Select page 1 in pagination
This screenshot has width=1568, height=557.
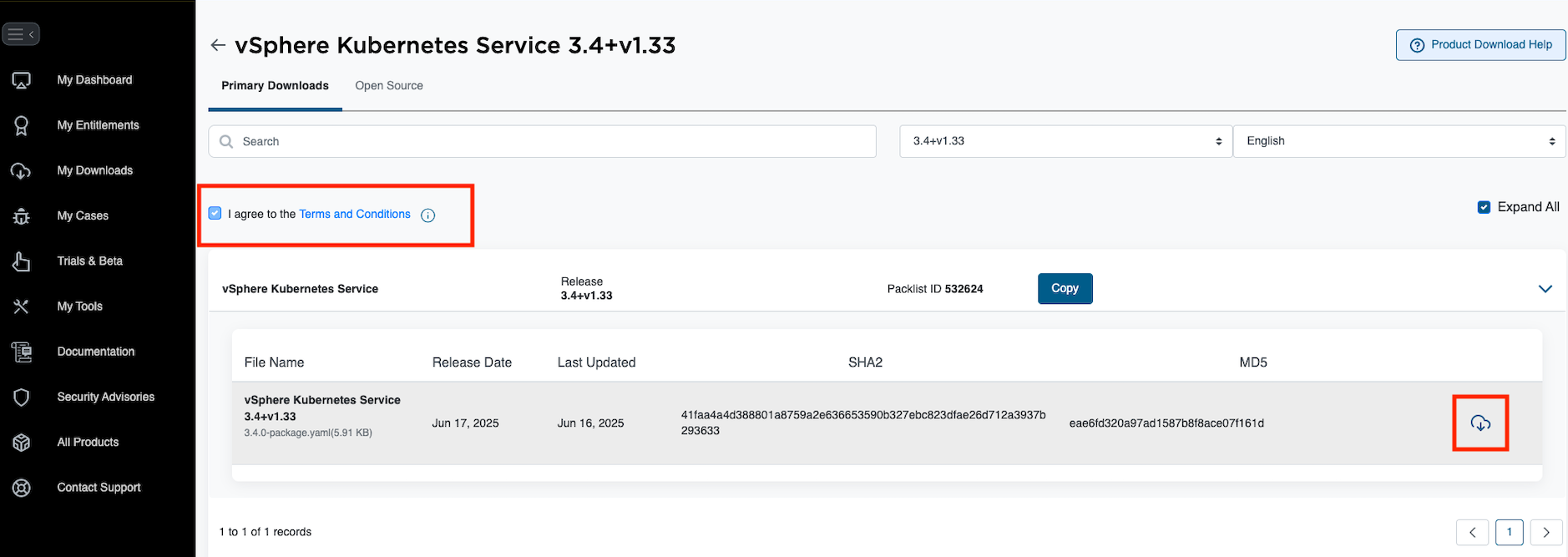(x=1510, y=532)
